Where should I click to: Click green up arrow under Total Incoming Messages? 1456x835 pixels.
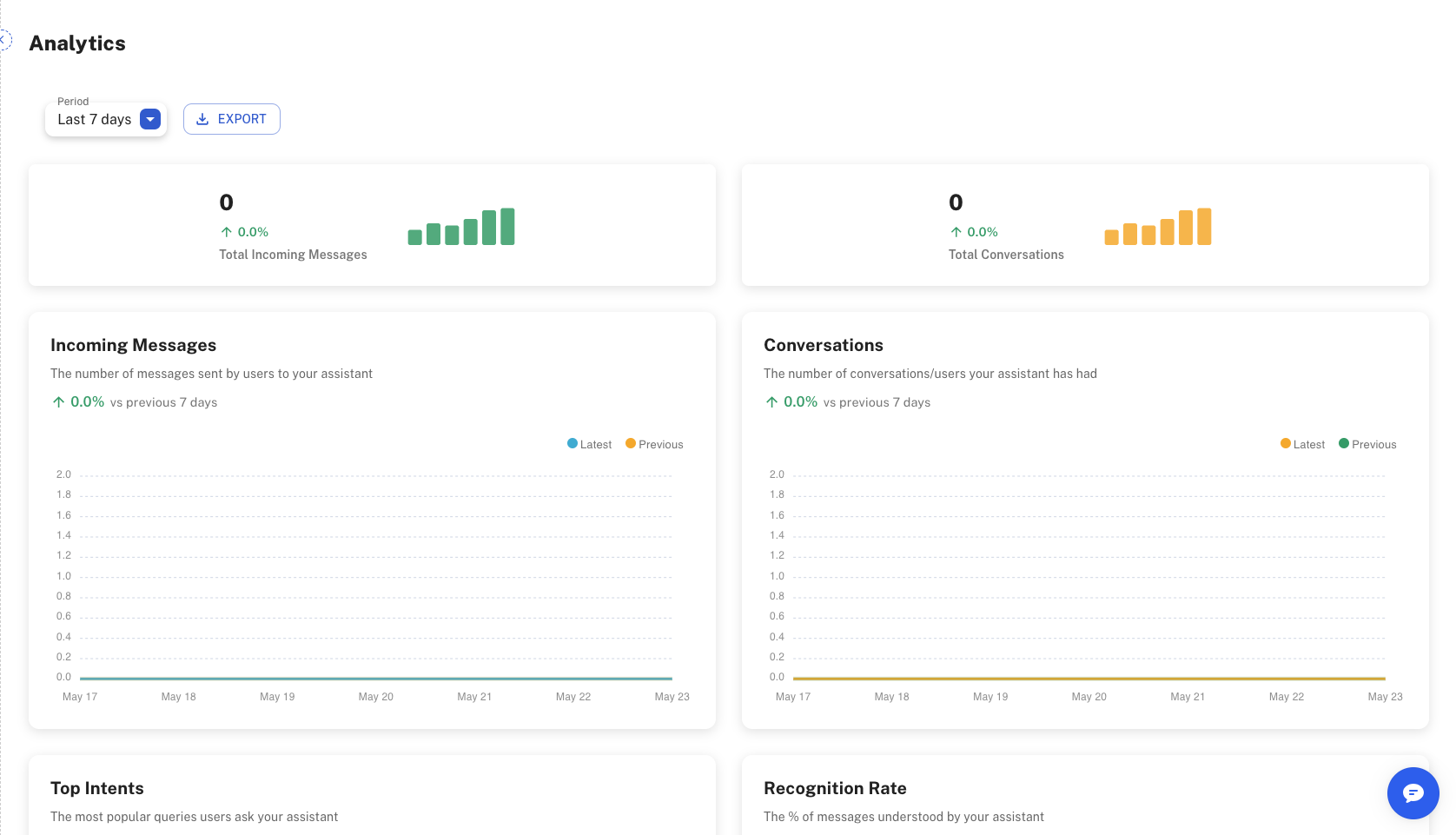tap(226, 232)
